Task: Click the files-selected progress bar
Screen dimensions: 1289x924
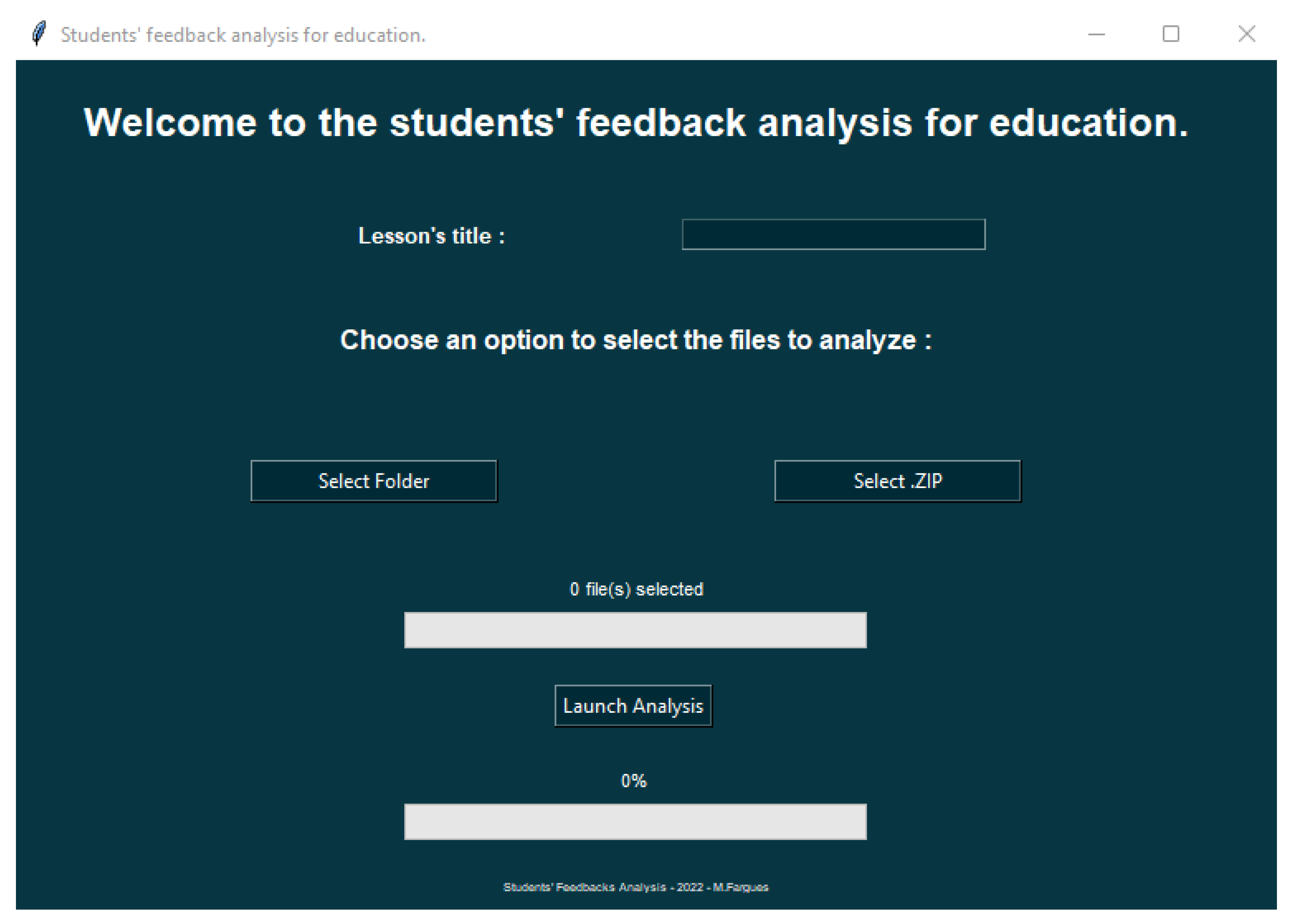Action: click(635, 630)
